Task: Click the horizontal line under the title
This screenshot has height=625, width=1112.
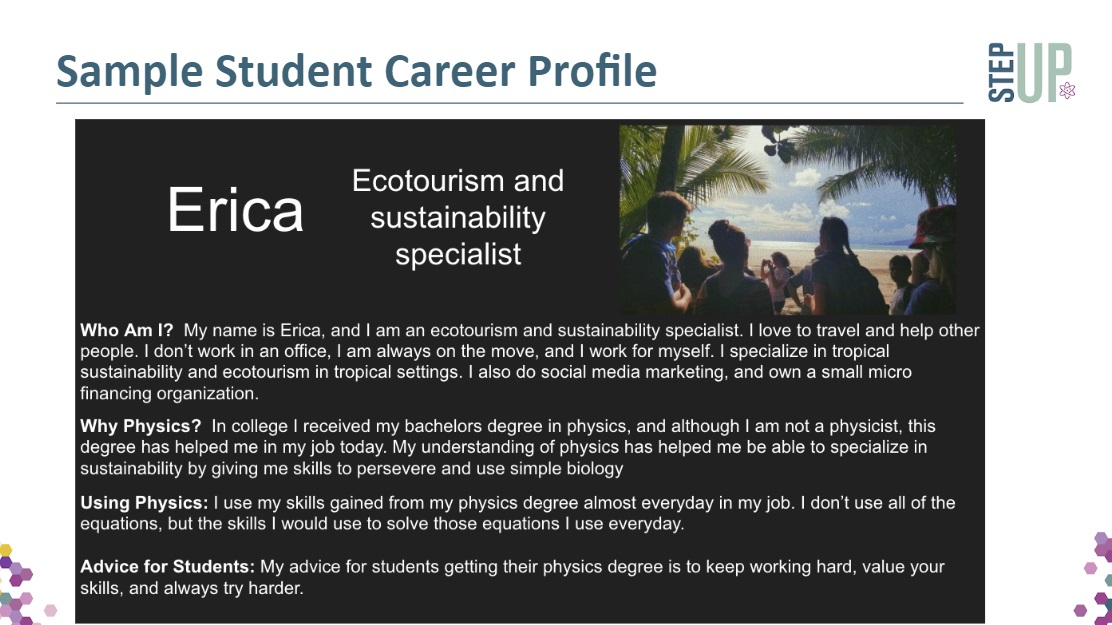Action: (x=509, y=103)
